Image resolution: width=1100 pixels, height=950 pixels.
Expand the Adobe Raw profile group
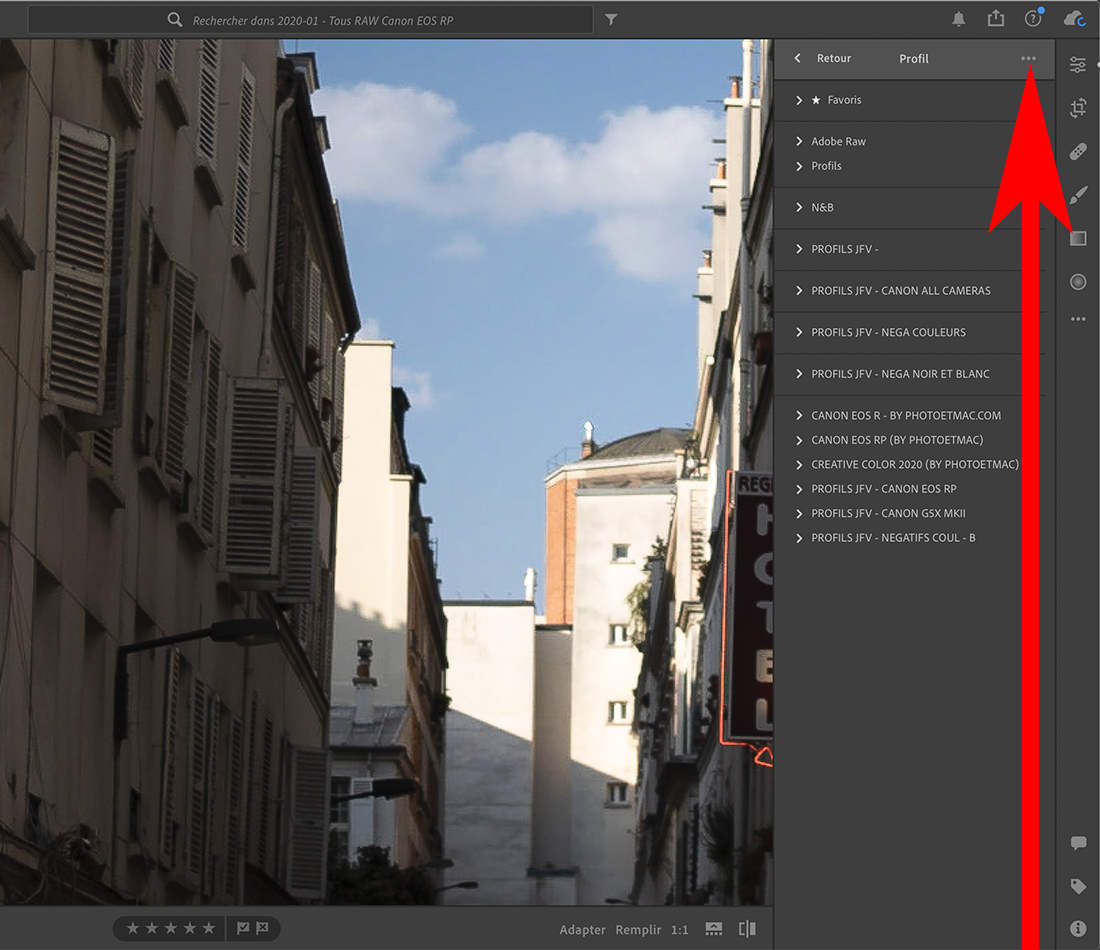838,141
